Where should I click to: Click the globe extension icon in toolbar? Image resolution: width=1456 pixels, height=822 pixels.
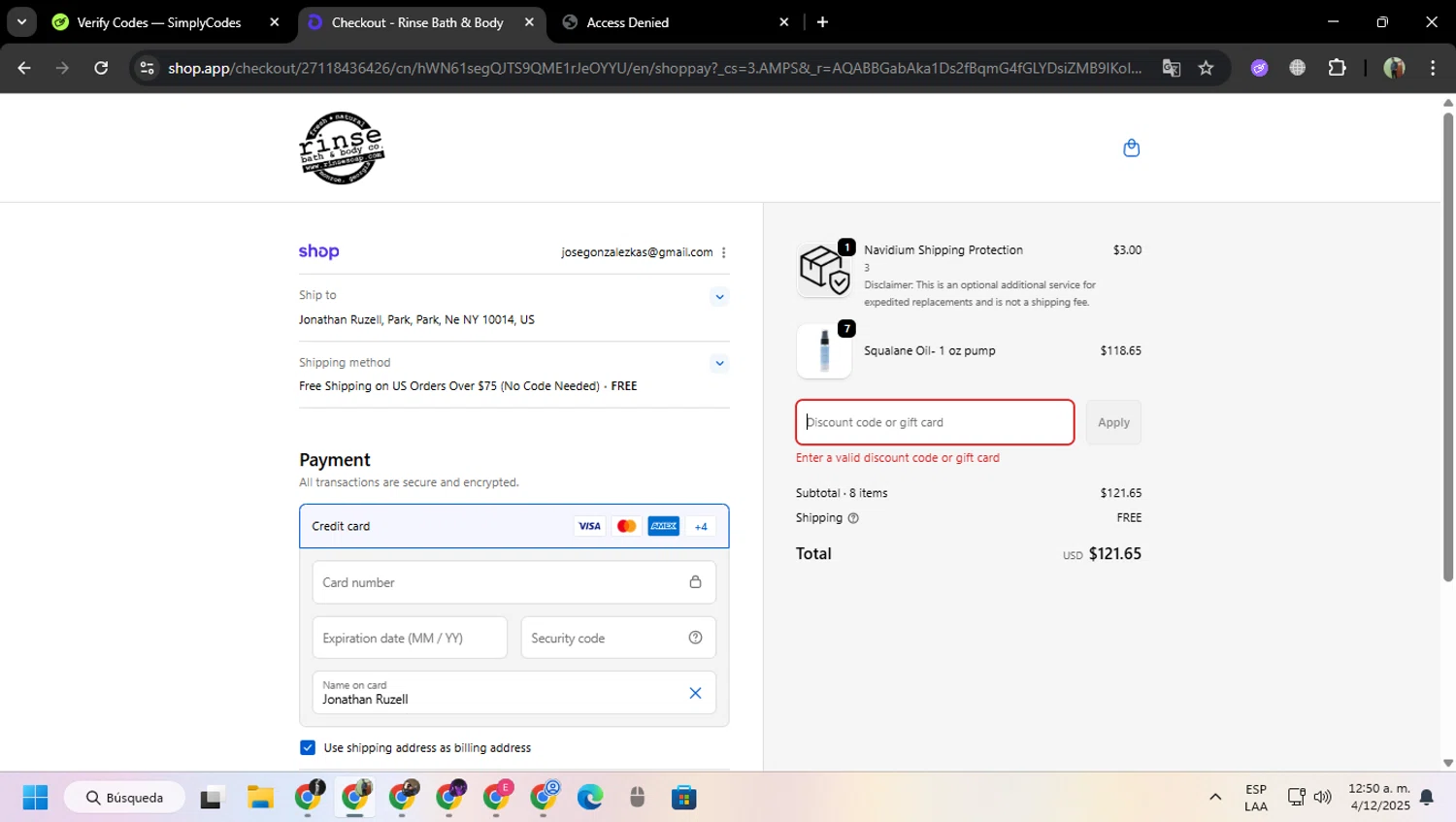1297,68
